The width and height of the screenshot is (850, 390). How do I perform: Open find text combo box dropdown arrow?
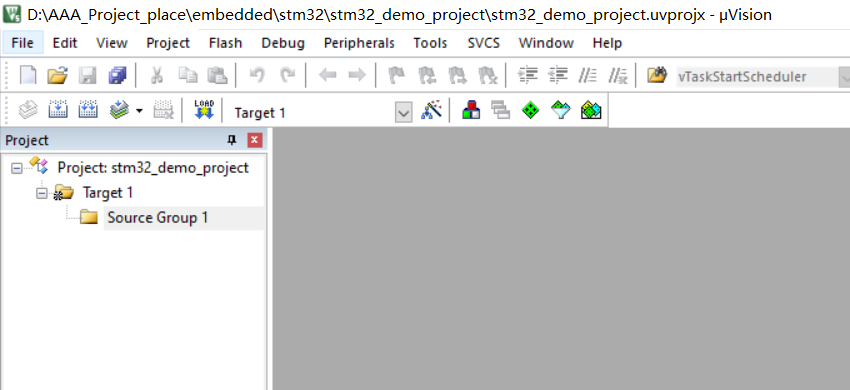844,78
